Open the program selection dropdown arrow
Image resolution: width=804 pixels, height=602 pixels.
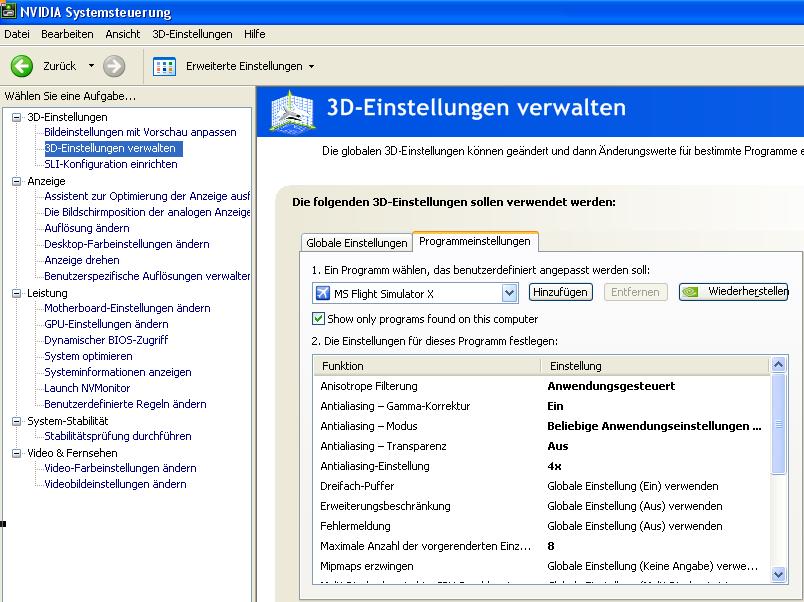pos(509,293)
